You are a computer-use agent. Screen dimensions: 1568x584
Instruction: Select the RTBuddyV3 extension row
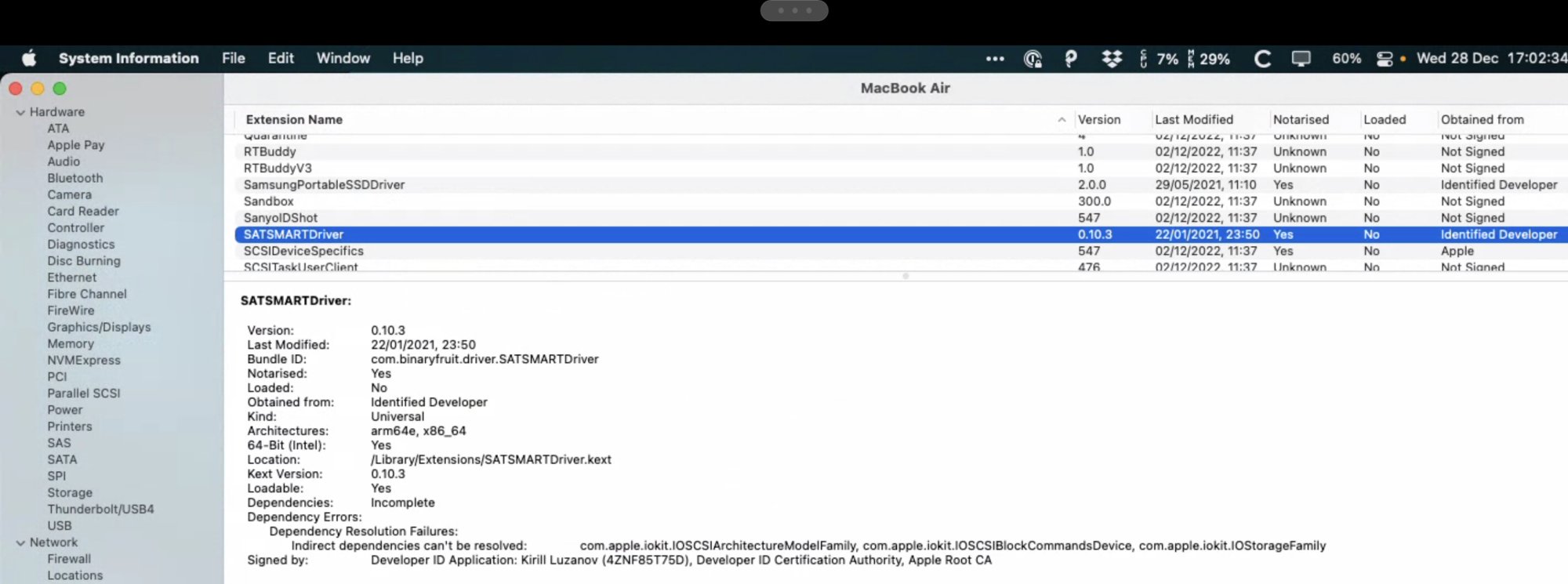(x=901, y=168)
